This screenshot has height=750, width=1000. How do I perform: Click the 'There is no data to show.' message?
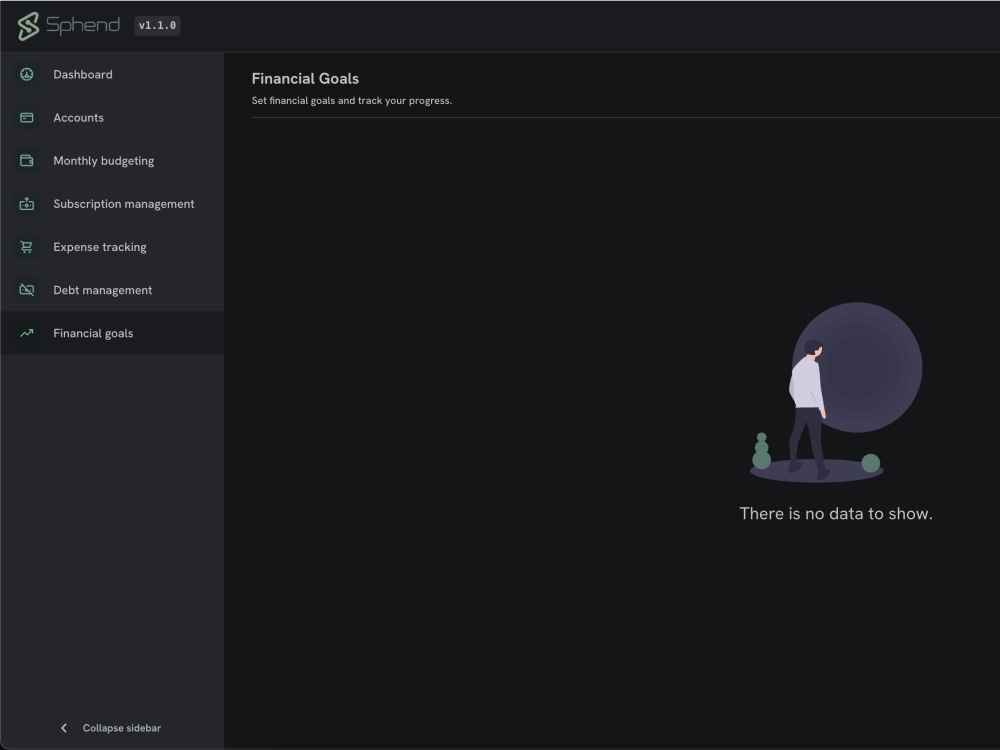point(836,514)
